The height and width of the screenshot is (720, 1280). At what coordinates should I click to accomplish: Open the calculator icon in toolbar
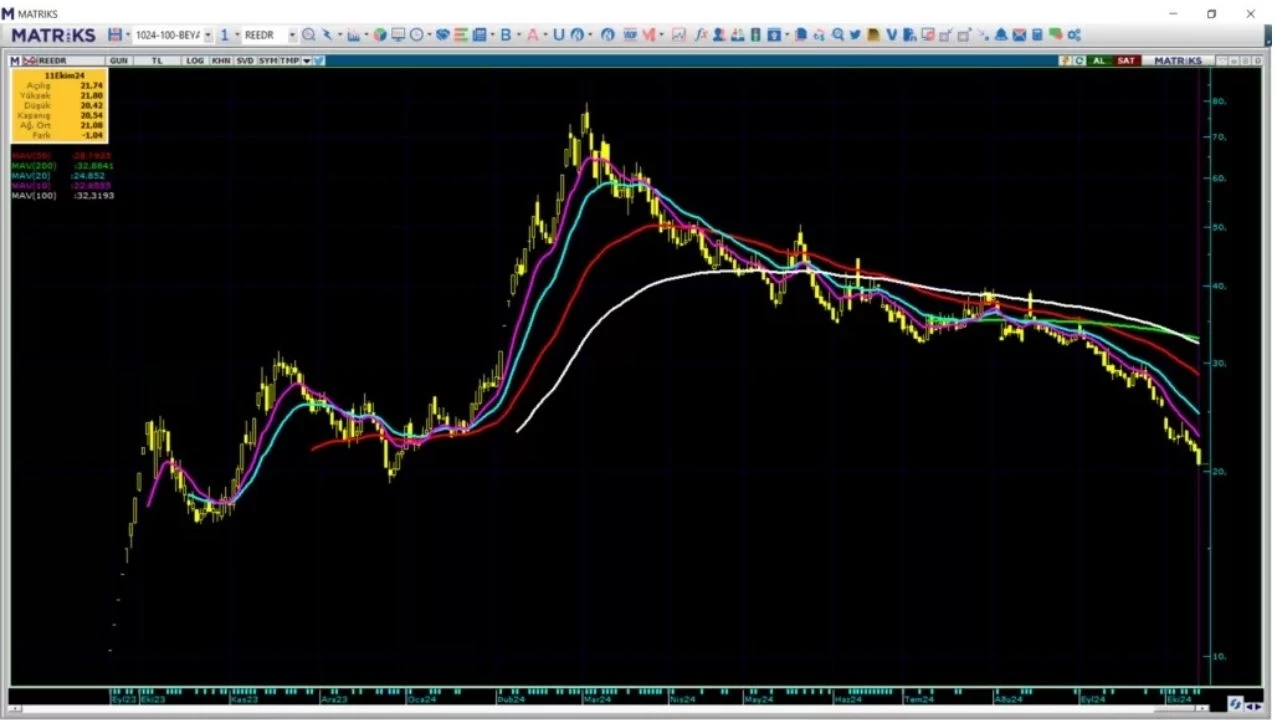[x=1037, y=35]
